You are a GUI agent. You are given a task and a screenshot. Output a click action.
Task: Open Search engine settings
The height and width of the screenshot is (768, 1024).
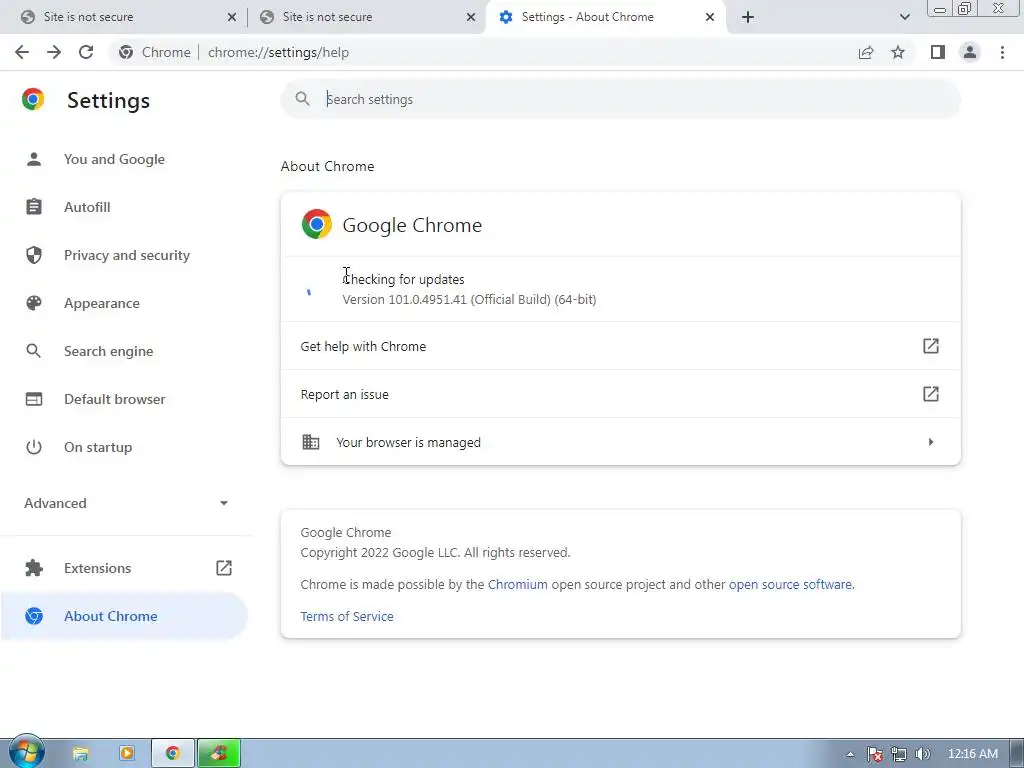(108, 351)
